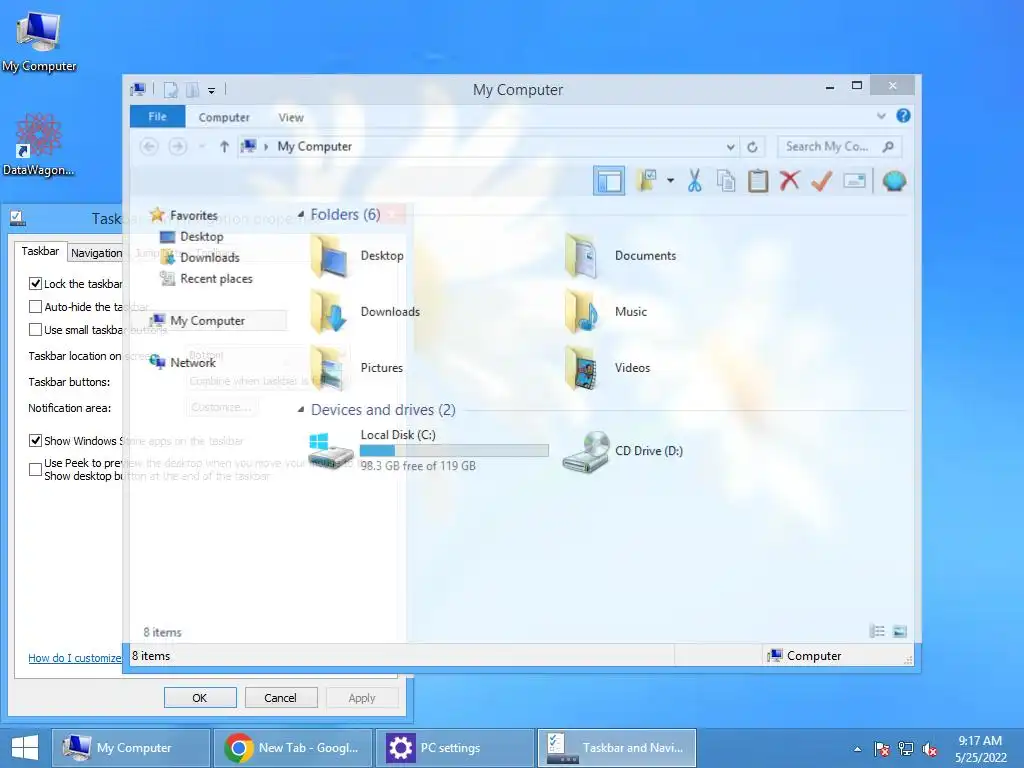Click the folder options icon in toolbar
Viewport: 1024px width, 768px height.
tap(647, 180)
